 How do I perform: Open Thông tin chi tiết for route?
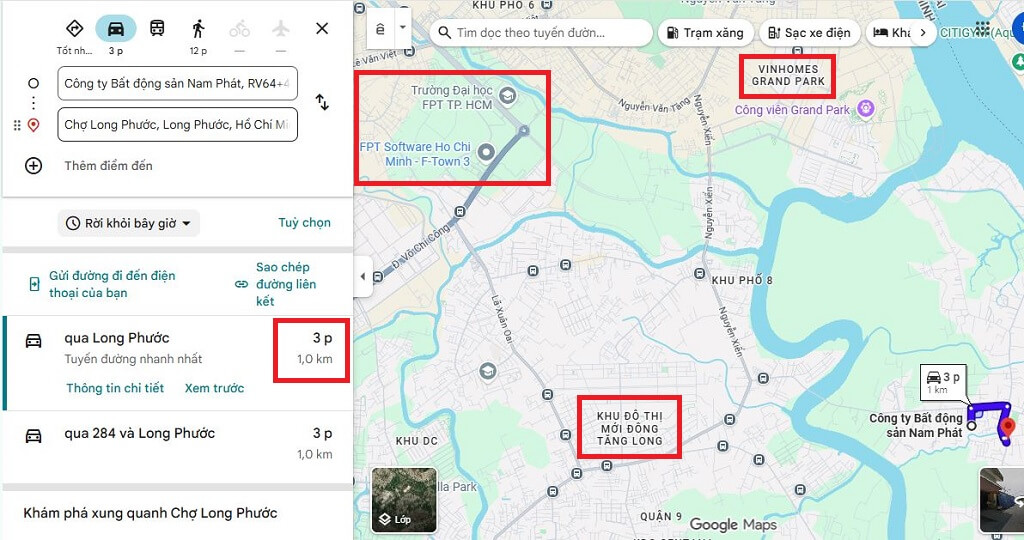click(x=115, y=388)
